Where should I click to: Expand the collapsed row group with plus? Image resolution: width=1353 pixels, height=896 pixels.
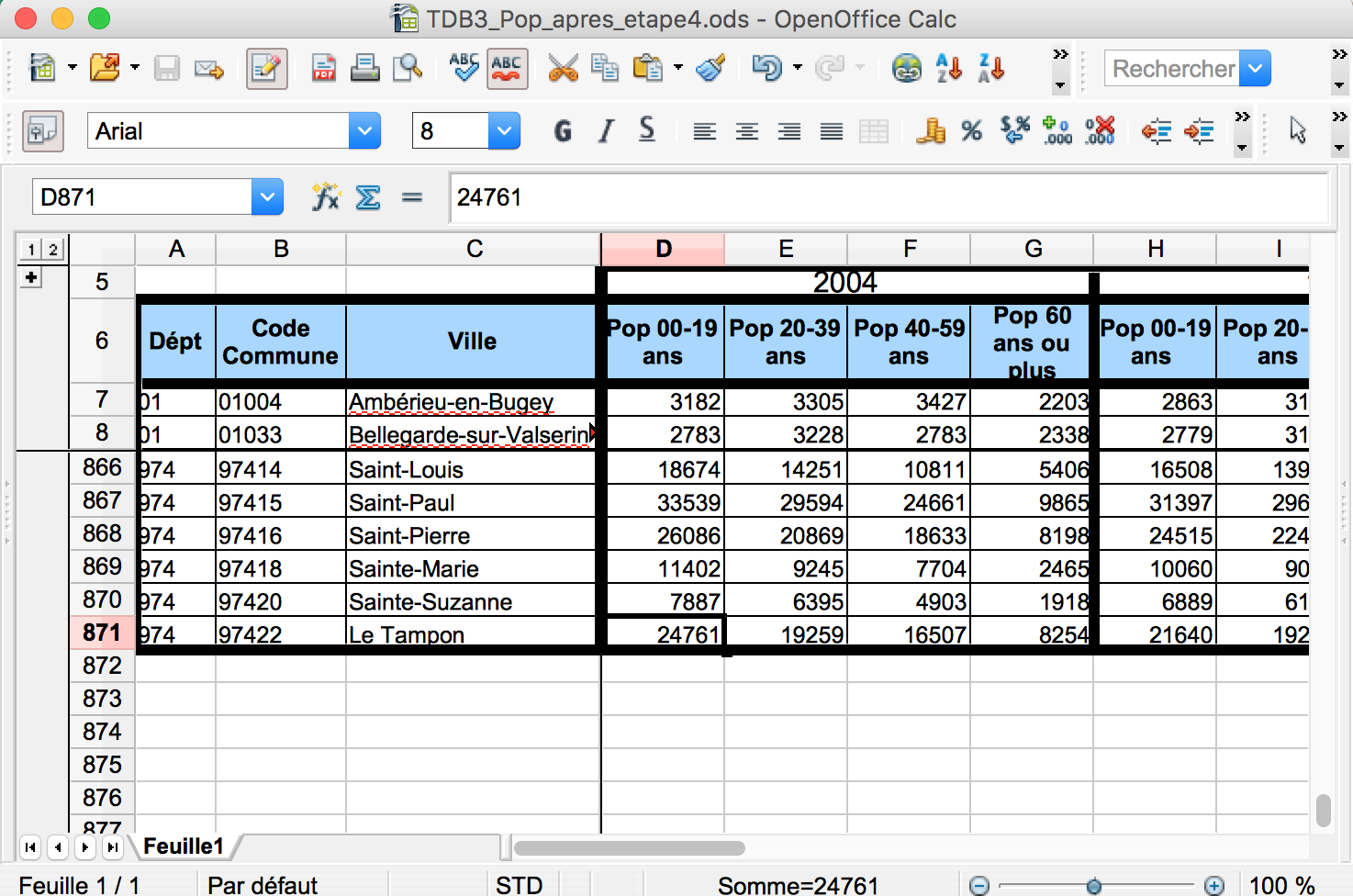[31, 278]
